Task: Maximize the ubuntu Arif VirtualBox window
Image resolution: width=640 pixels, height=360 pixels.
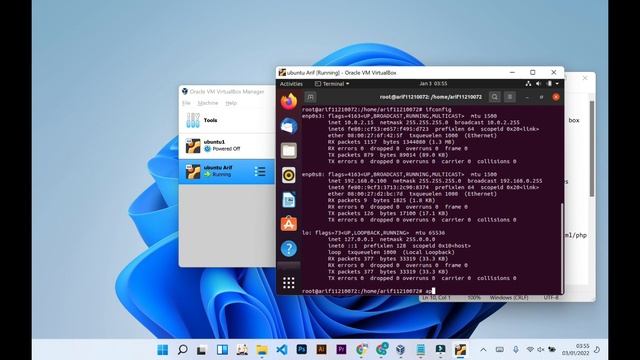Action: click(x=533, y=72)
